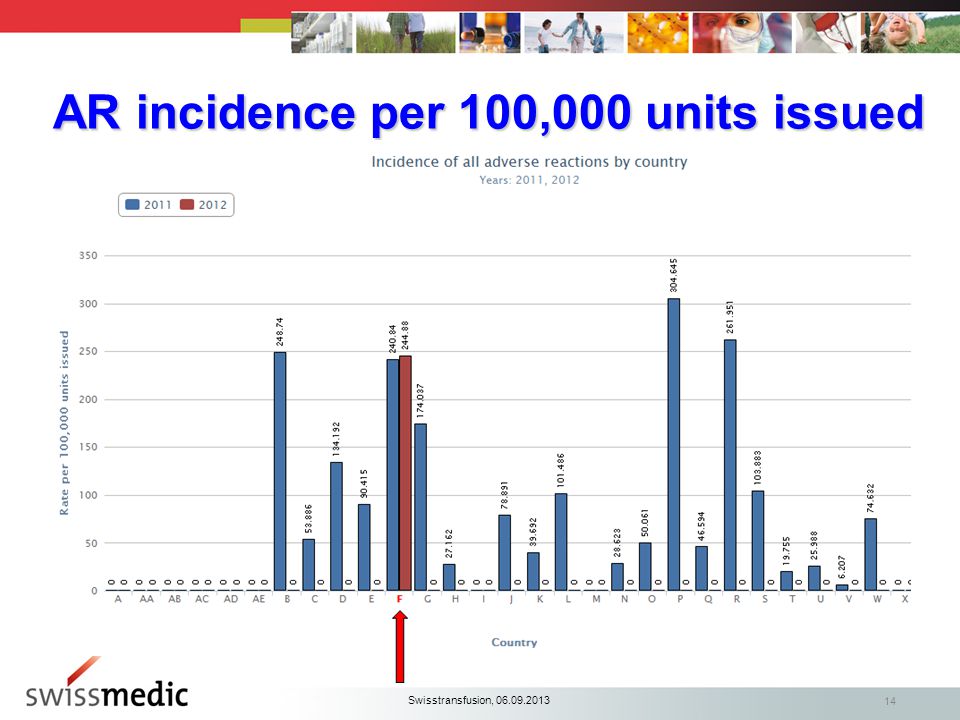Click the blue bar for country C

(309, 565)
